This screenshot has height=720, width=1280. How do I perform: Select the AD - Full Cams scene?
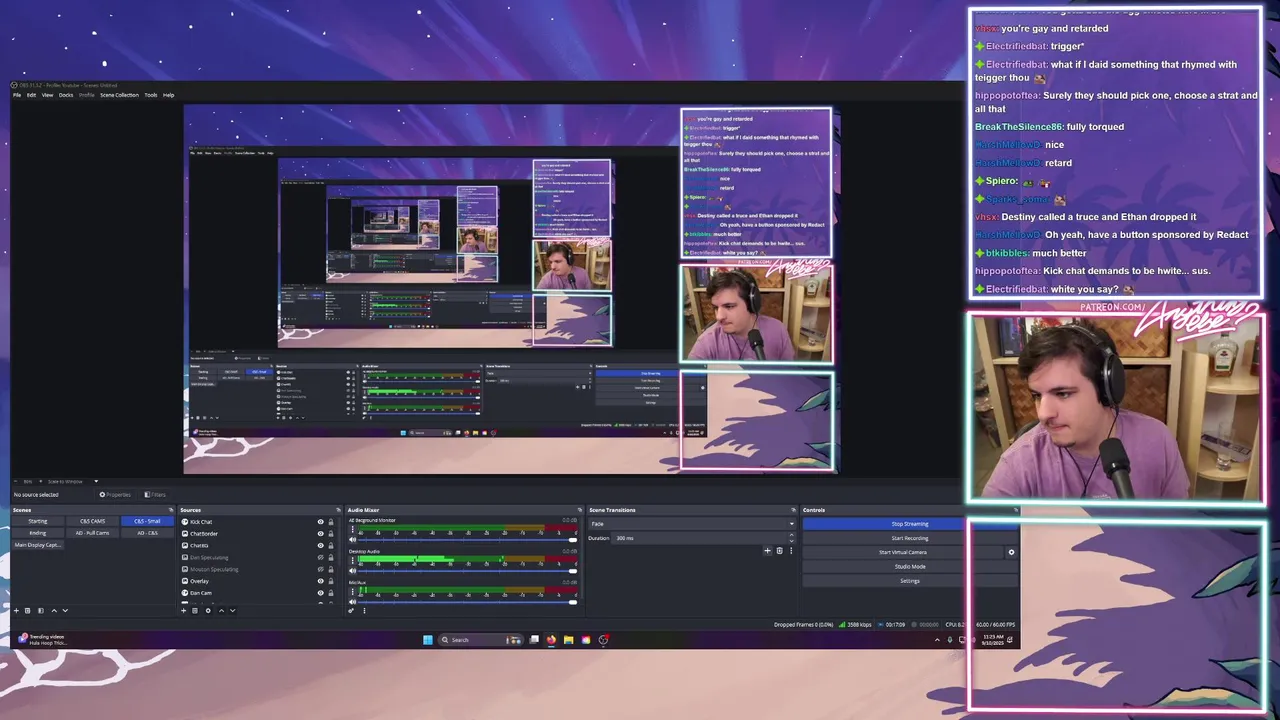click(x=92, y=533)
